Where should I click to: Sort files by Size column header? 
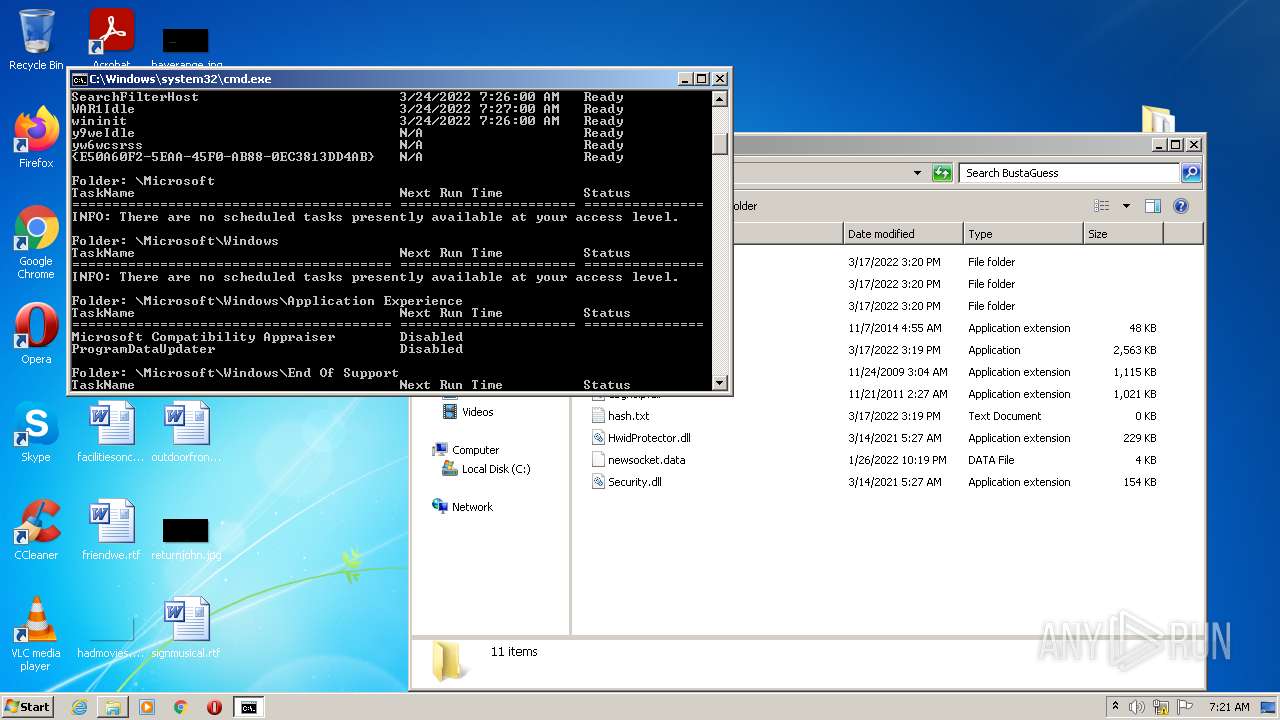point(1123,234)
